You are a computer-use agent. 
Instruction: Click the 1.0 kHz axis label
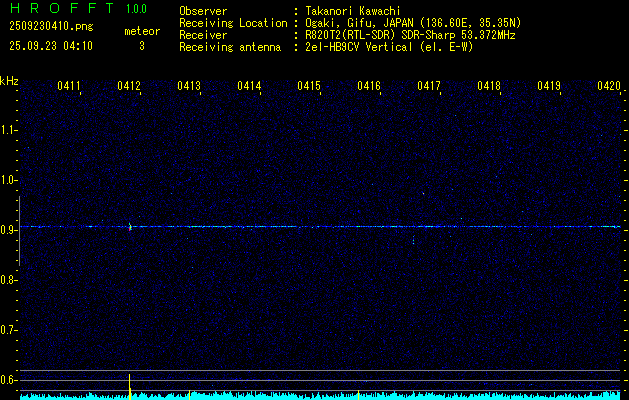[x=8, y=180]
